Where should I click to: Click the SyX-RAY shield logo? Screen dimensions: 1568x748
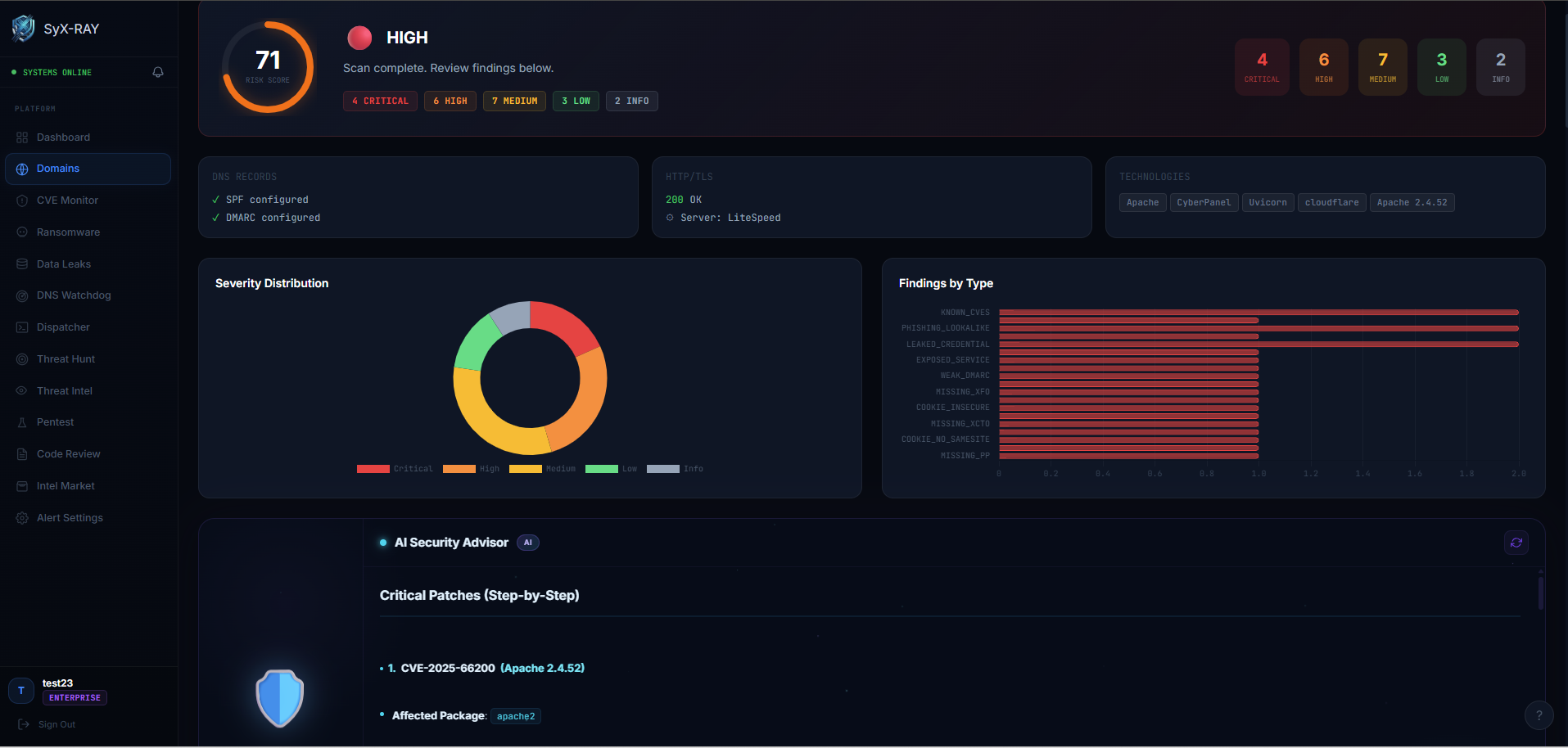23,29
